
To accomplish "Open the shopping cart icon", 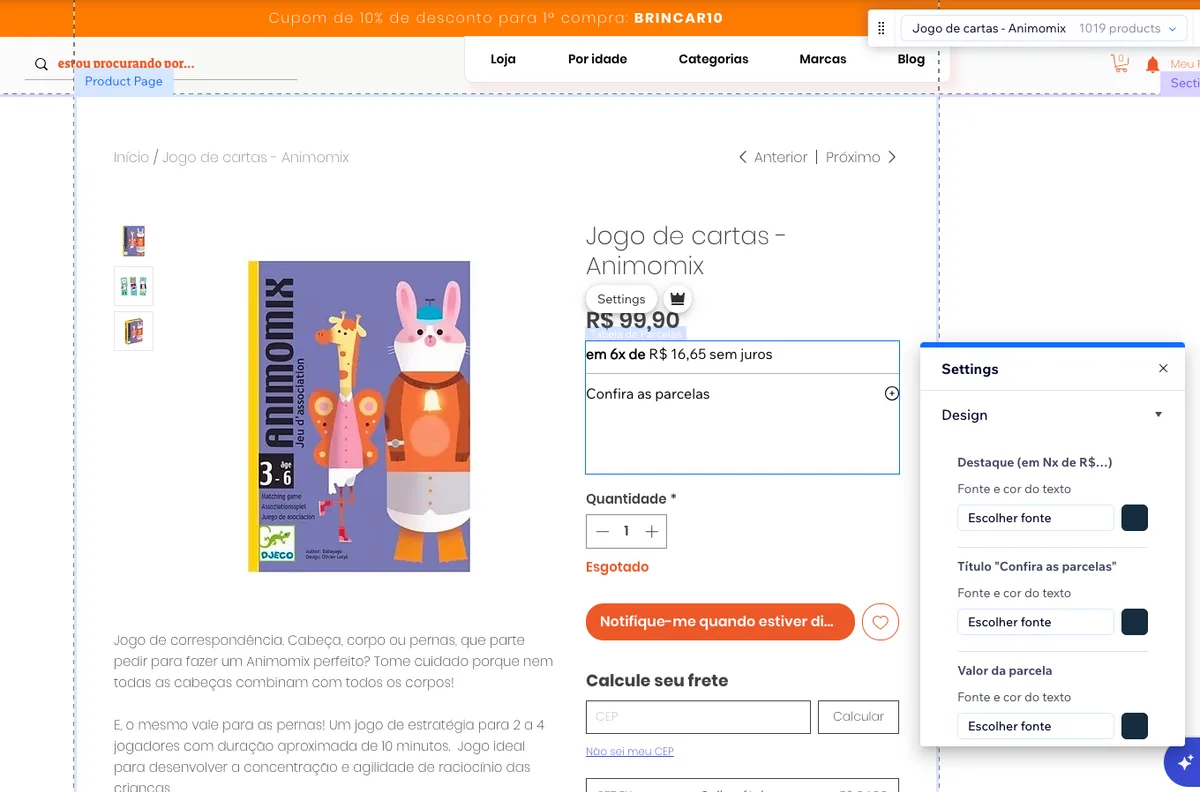I will click(x=1120, y=64).
